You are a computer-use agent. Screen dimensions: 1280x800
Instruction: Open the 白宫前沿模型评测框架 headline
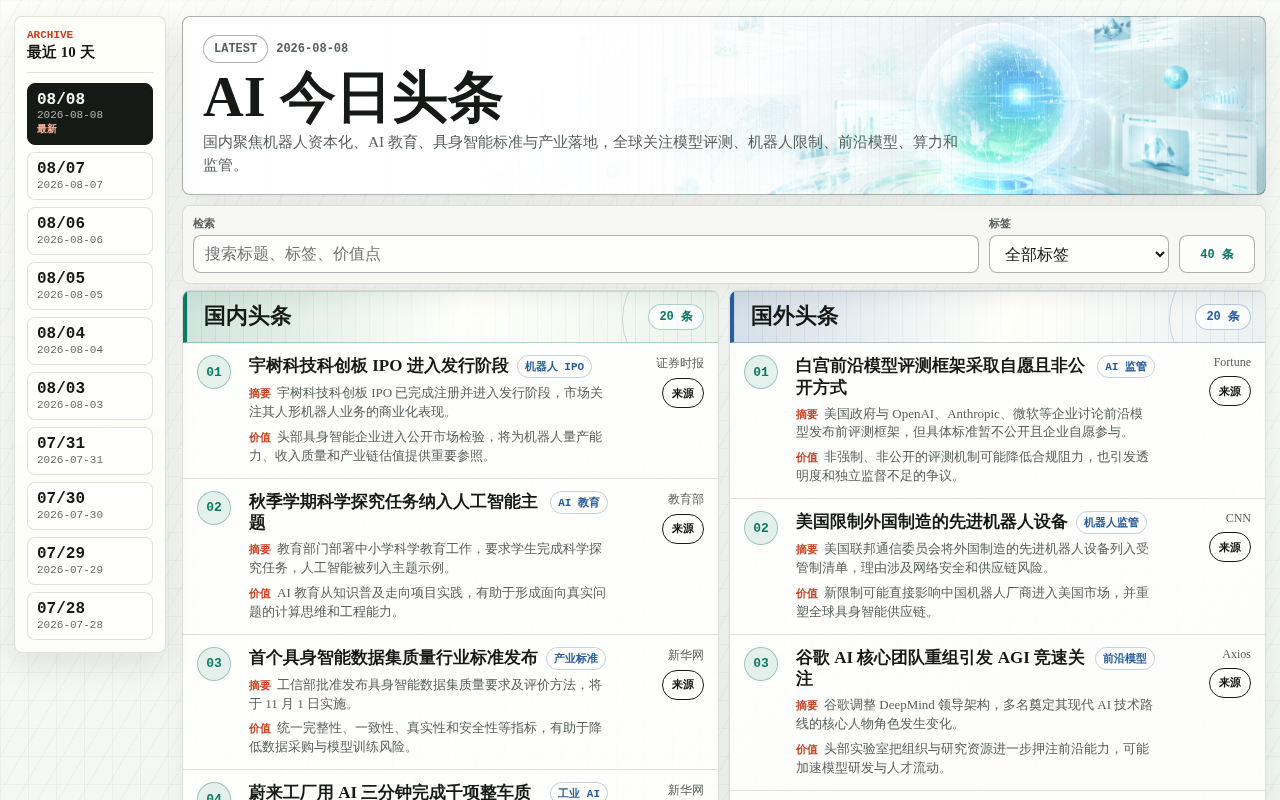[x=940, y=376]
